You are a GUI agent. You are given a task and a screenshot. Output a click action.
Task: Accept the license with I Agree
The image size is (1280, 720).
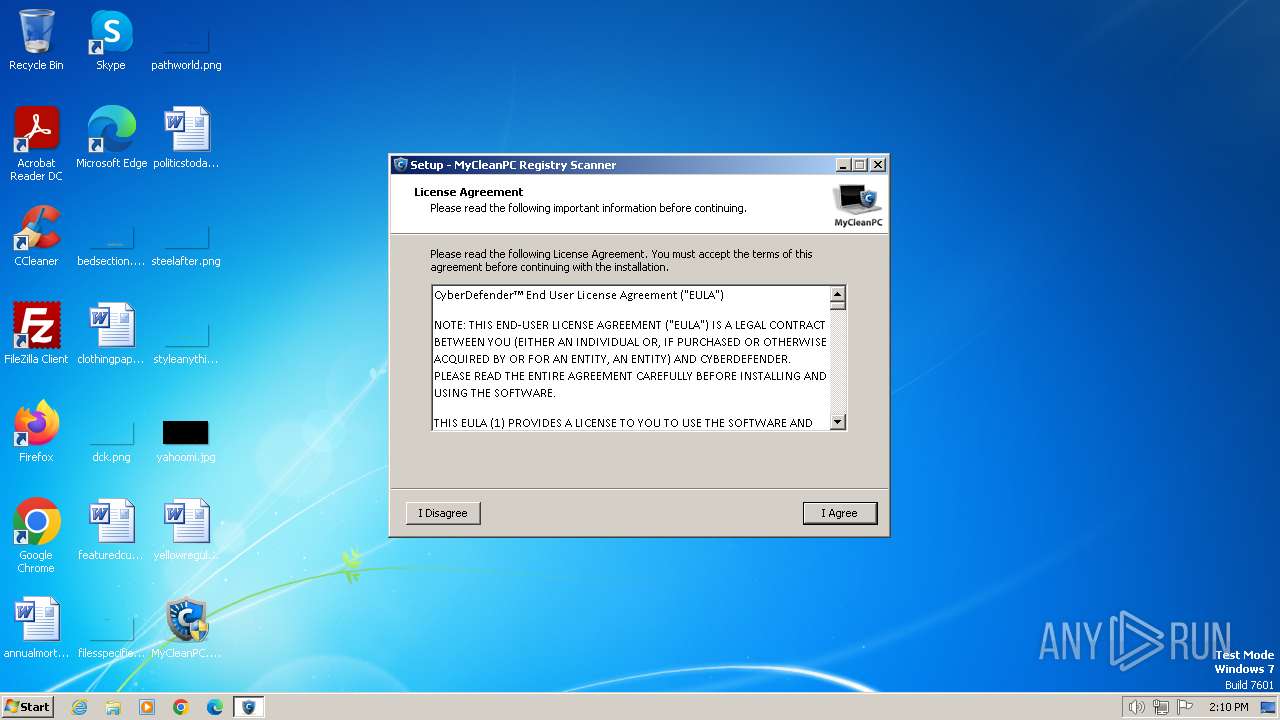click(840, 513)
